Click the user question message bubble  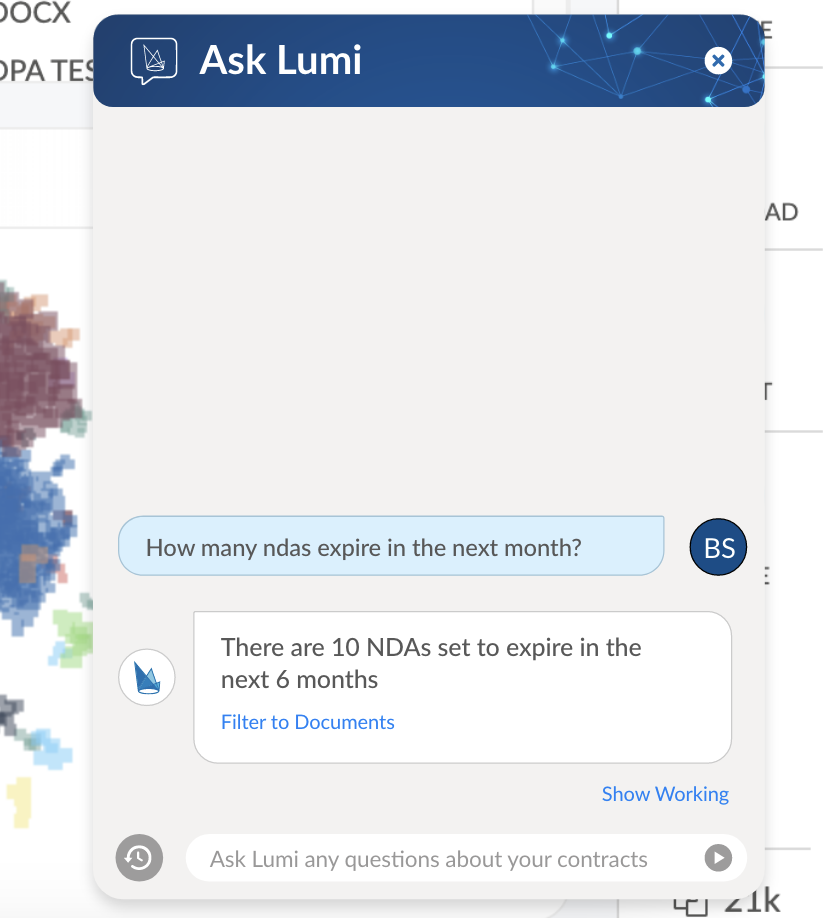coord(390,547)
